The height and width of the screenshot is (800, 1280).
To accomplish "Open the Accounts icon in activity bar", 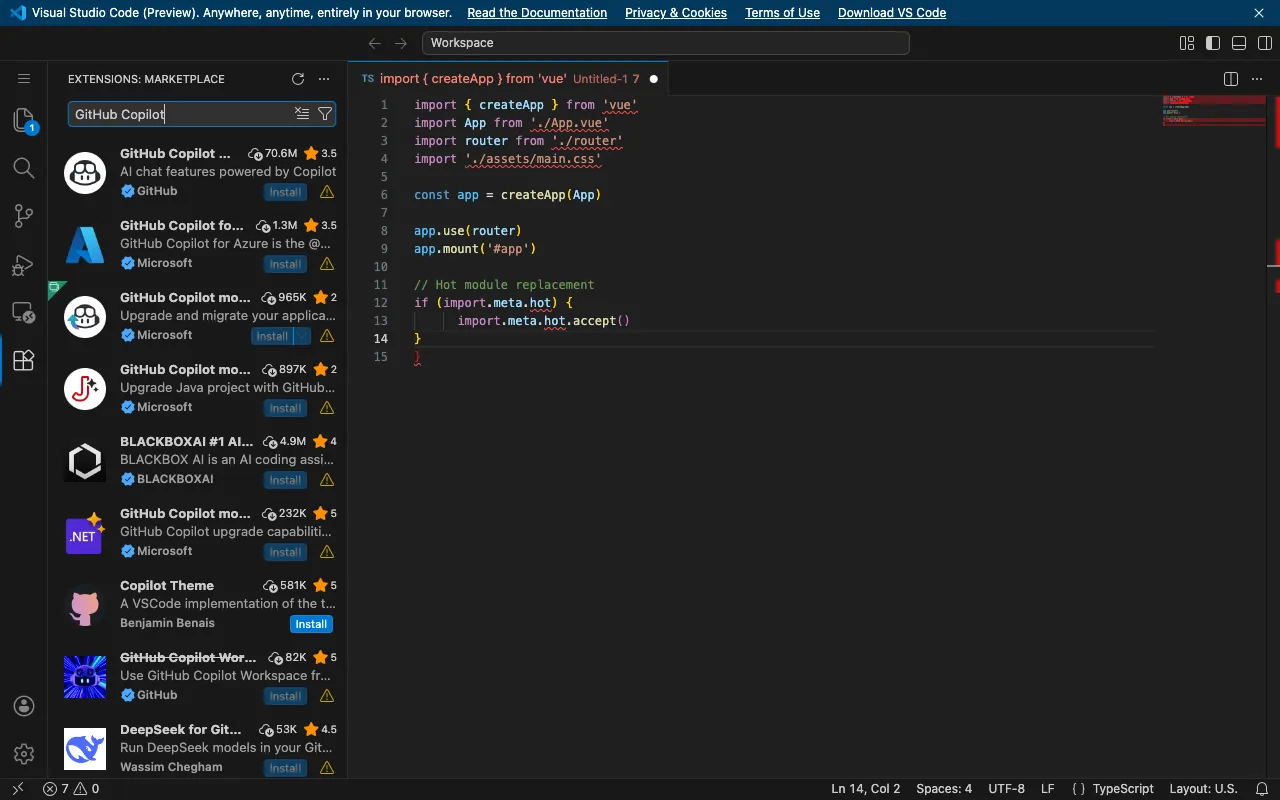I will click(24, 706).
